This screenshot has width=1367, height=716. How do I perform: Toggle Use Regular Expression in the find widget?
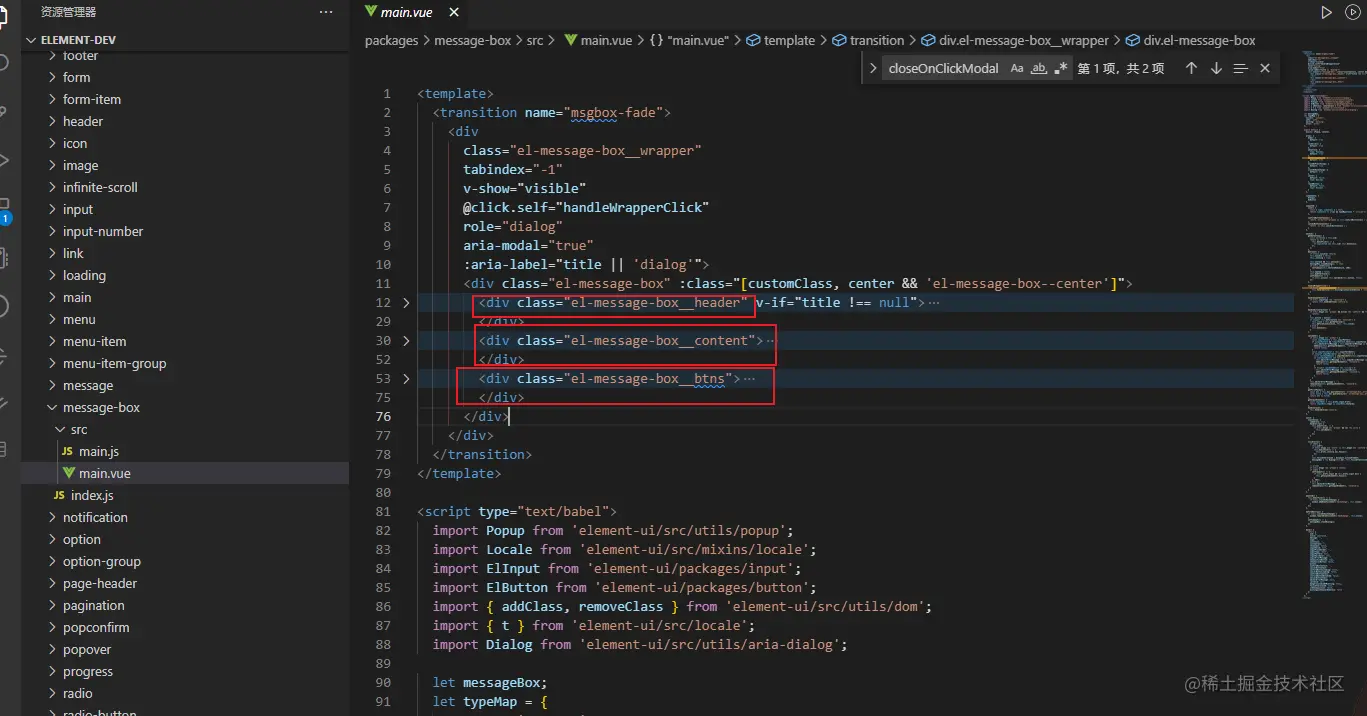[x=1061, y=68]
